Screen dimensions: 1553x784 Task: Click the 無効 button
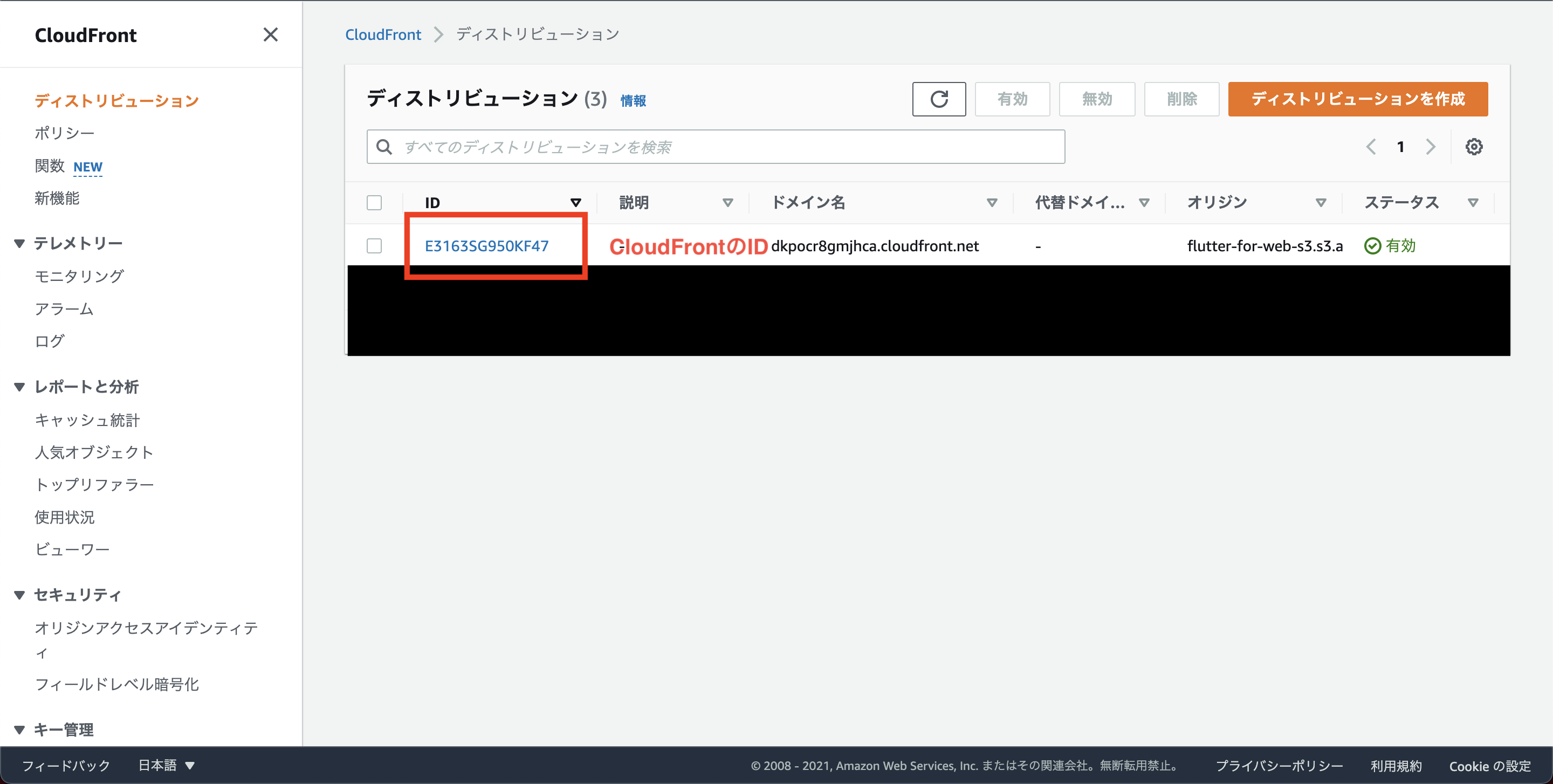coord(1096,99)
